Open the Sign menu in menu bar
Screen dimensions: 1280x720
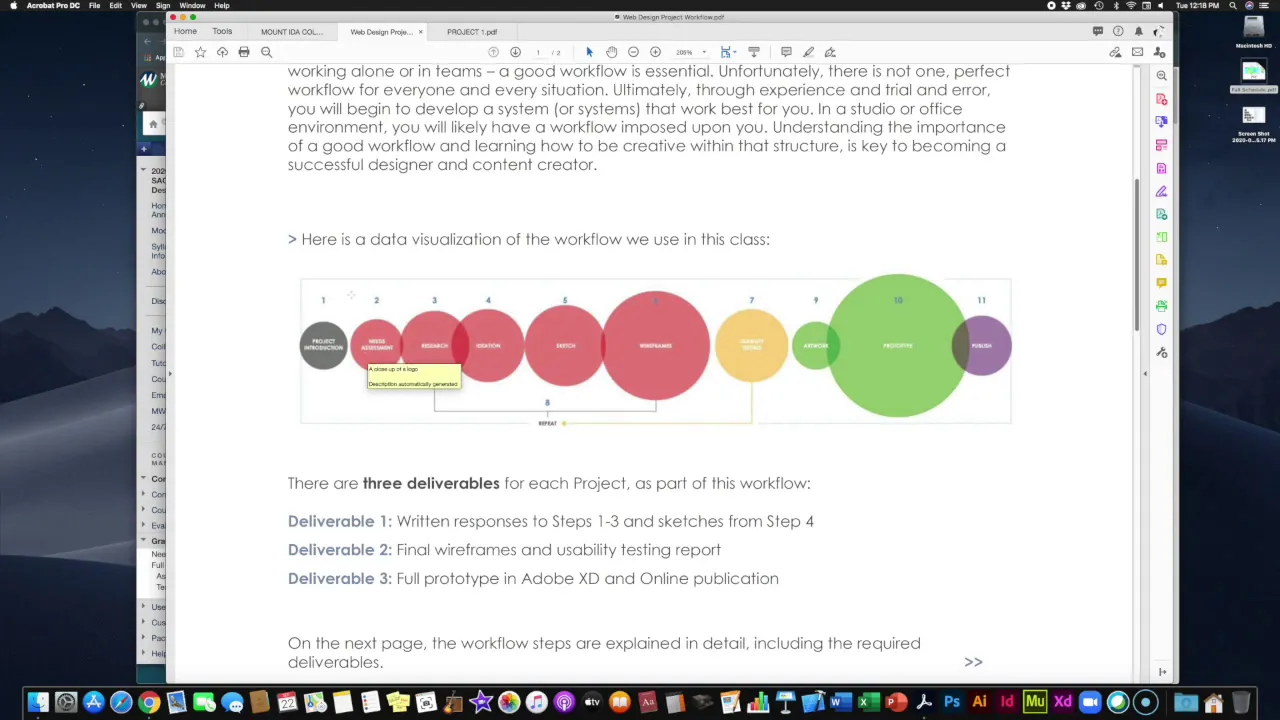[x=163, y=5]
